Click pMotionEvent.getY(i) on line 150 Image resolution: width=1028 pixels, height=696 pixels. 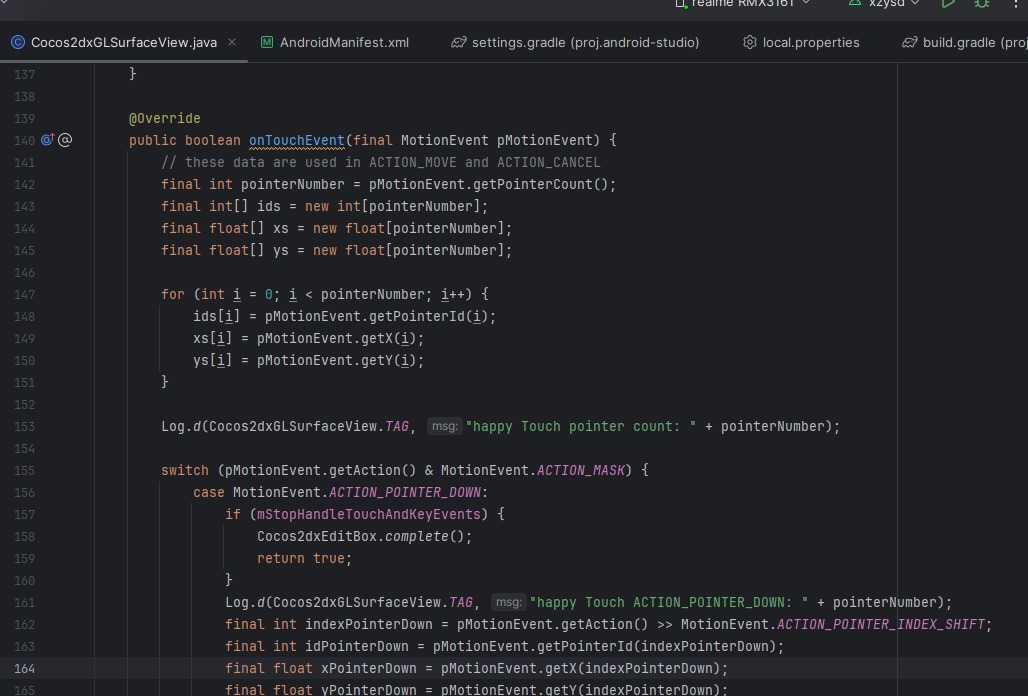(337, 360)
